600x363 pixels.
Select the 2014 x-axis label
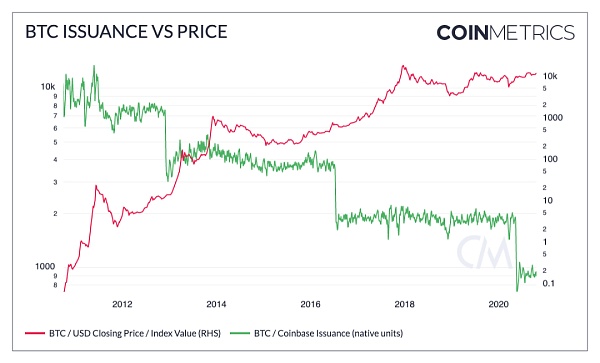coord(216,304)
